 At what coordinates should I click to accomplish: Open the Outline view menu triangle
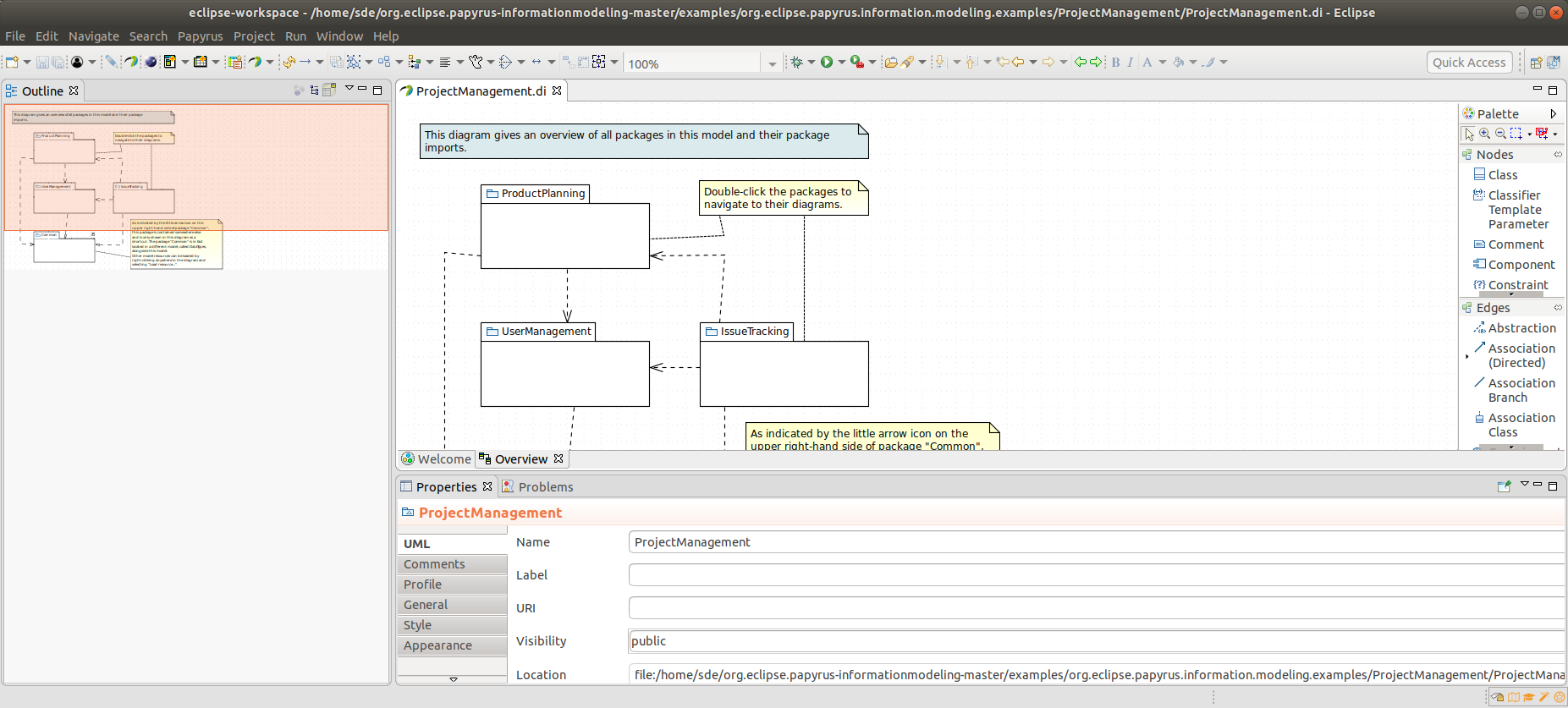point(349,88)
